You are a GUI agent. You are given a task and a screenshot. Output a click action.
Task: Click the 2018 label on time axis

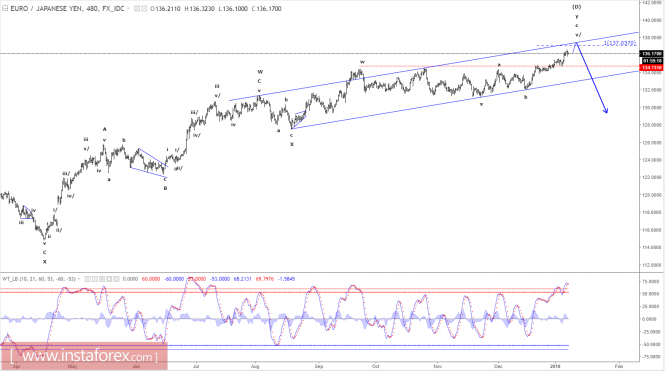click(554, 366)
